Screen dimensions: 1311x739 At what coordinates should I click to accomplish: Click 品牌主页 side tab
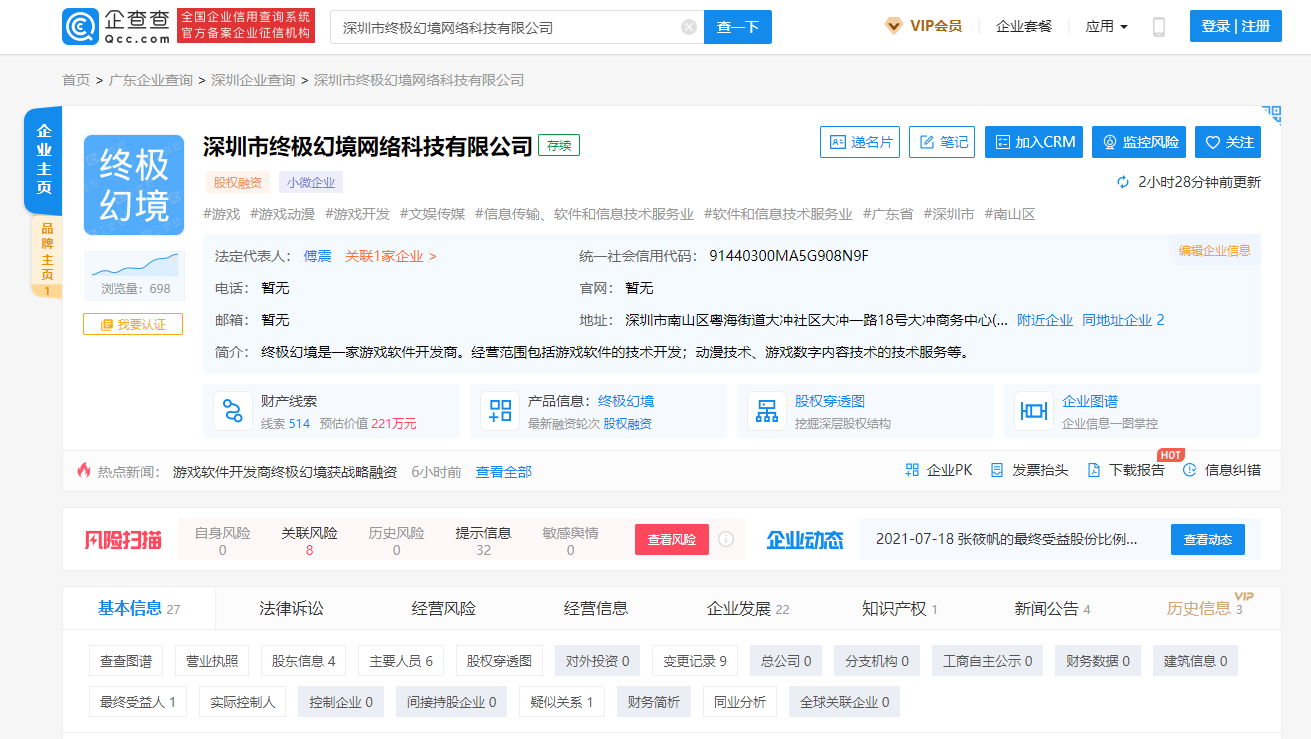(x=47, y=258)
